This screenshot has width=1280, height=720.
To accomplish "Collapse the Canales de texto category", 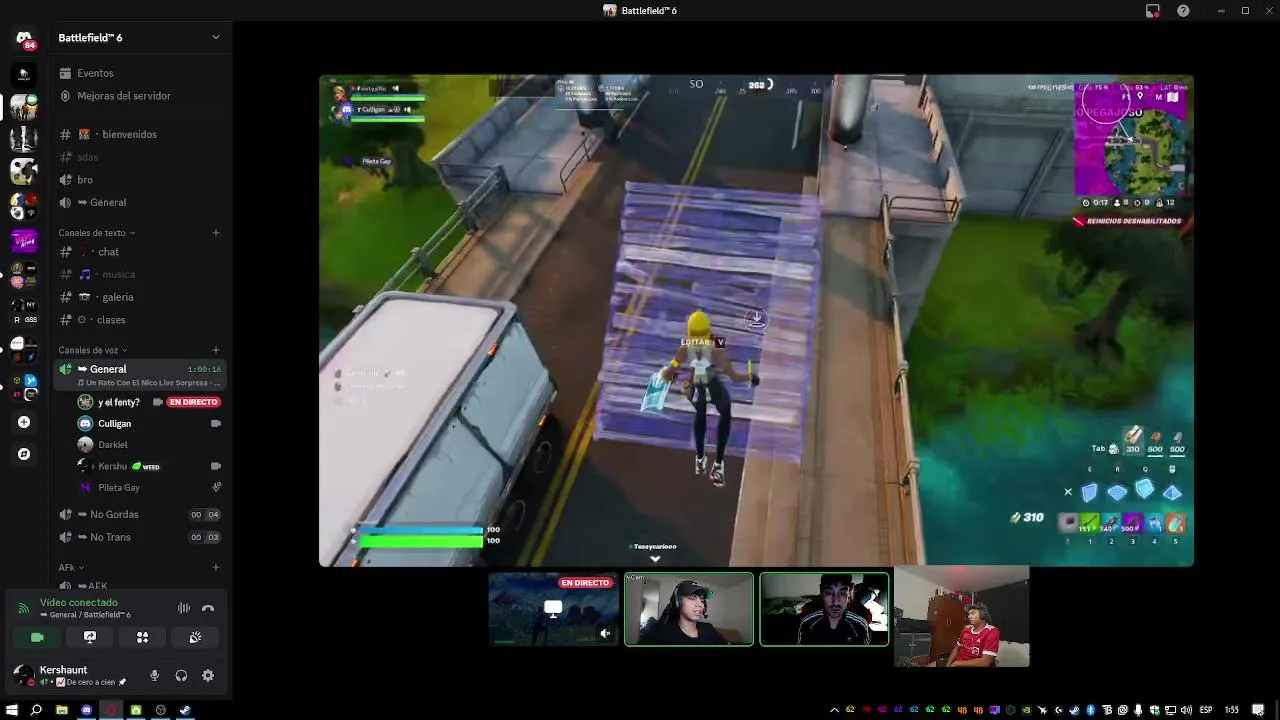I will click(x=96, y=233).
